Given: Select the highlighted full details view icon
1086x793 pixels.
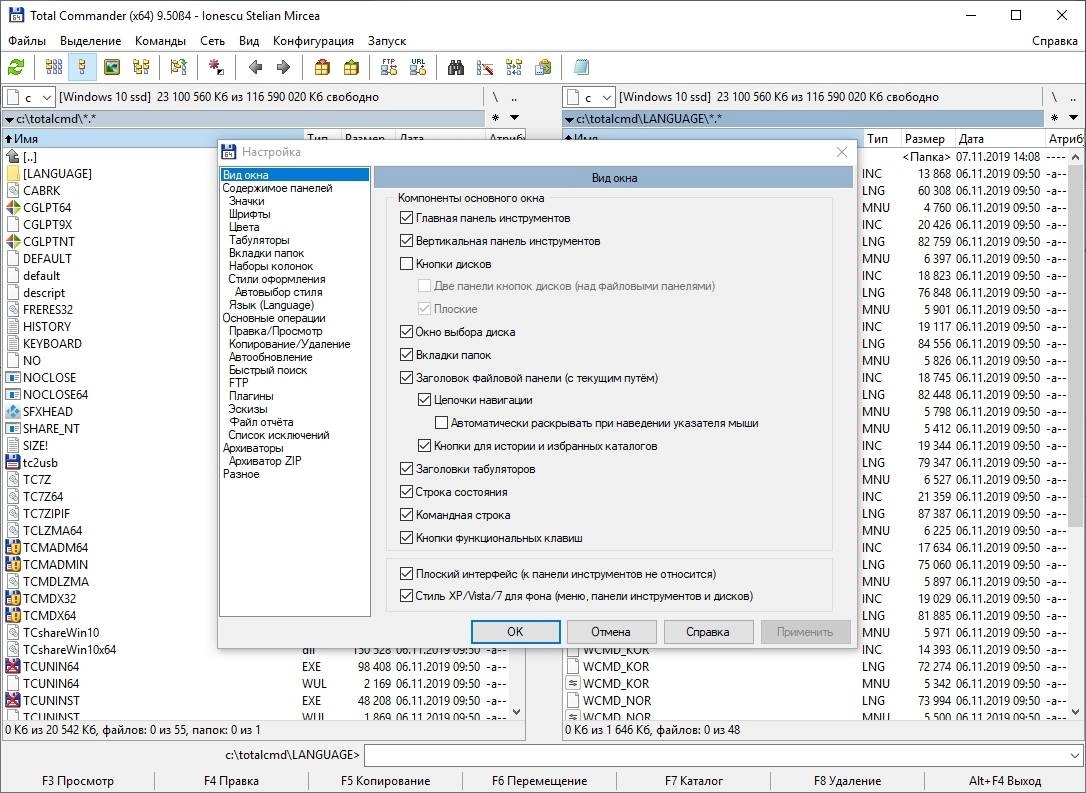Looking at the screenshot, I should tap(82, 67).
